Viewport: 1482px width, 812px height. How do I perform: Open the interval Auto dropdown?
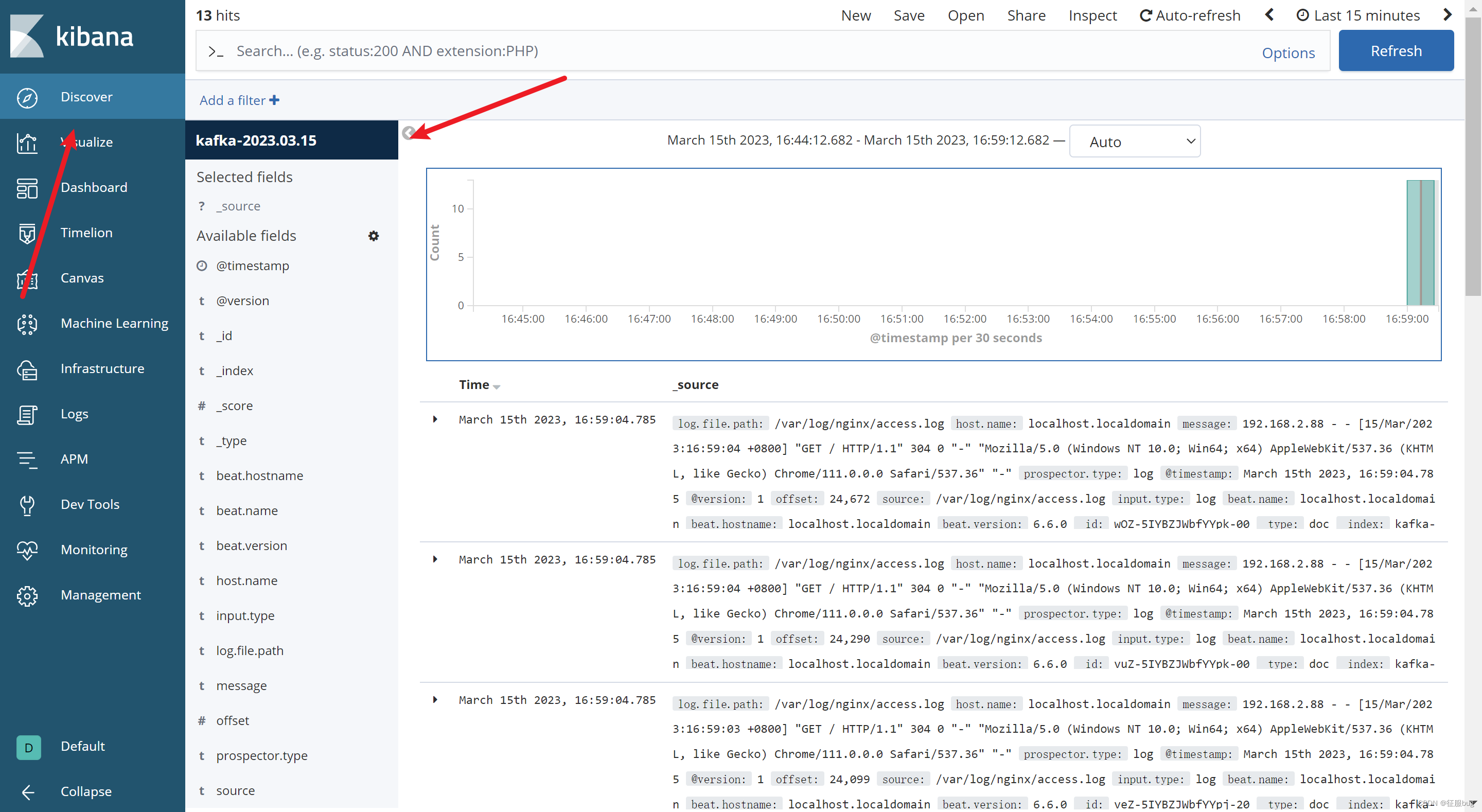click(x=1134, y=142)
